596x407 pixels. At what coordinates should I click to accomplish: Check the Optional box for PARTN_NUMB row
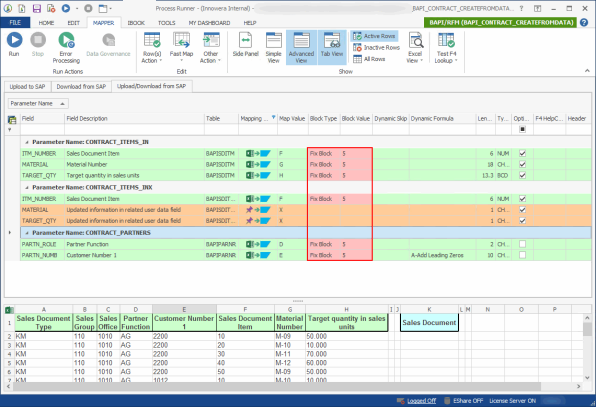(x=522, y=255)
